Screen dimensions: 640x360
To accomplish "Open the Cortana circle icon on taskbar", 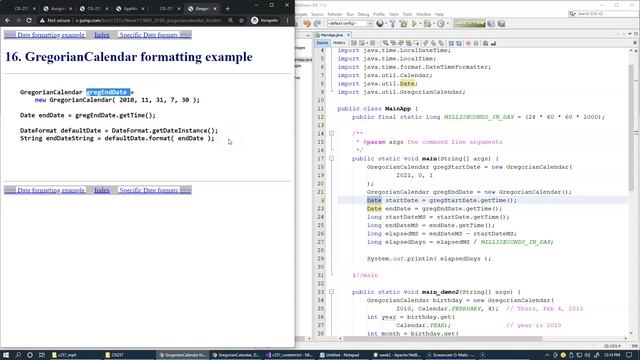I will tap(30, 355).
